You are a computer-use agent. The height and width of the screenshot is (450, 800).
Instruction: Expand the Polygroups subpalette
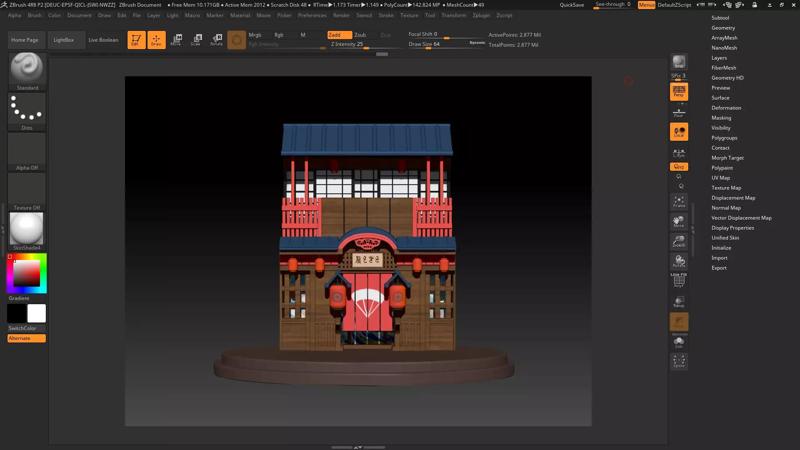(724, 138)
